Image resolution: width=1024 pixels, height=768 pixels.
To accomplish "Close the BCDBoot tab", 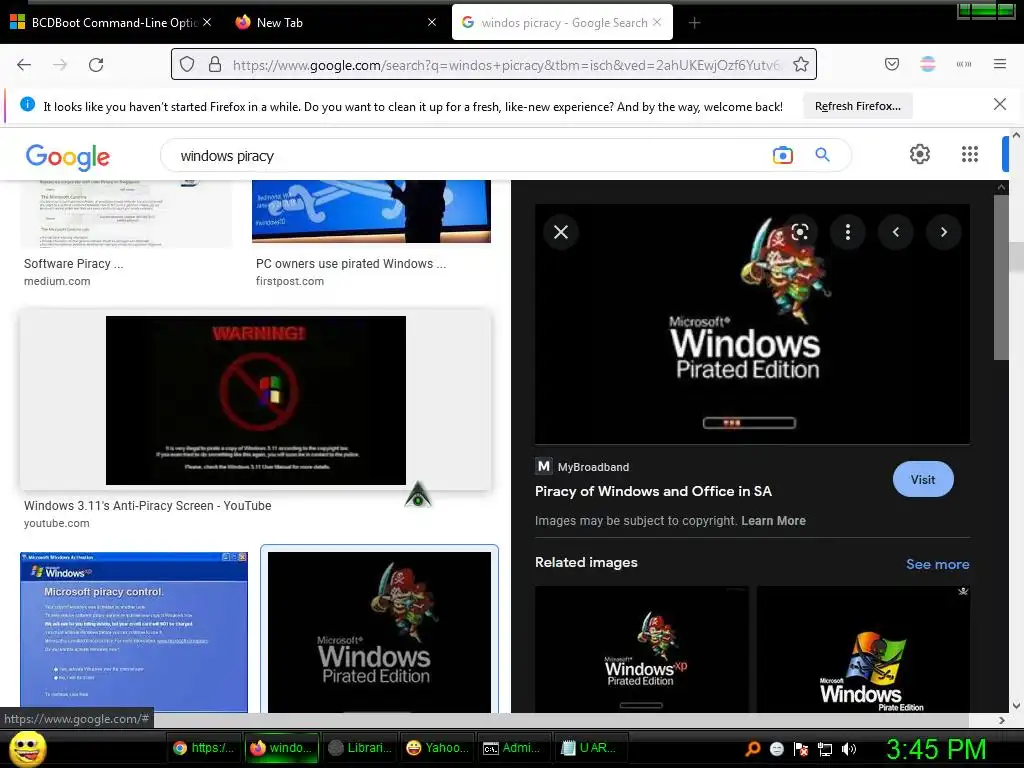I will (206, 22).
